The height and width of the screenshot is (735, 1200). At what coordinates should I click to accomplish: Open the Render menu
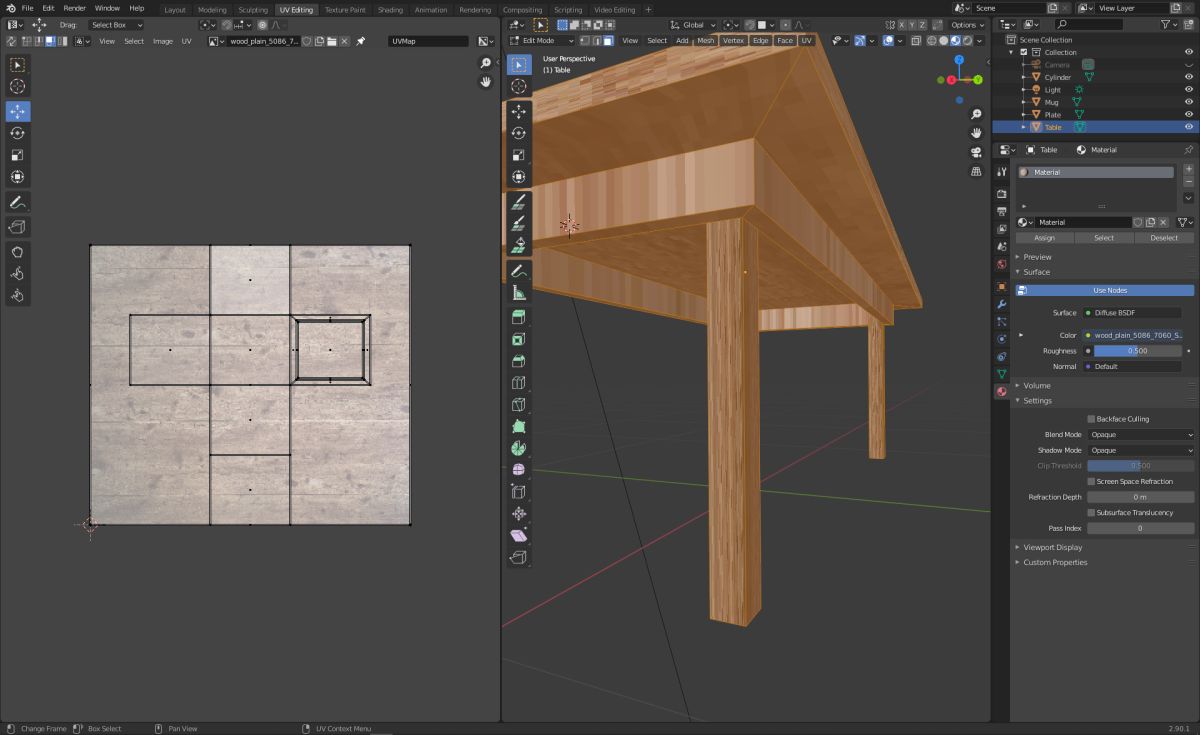click(x=75, y=8)
